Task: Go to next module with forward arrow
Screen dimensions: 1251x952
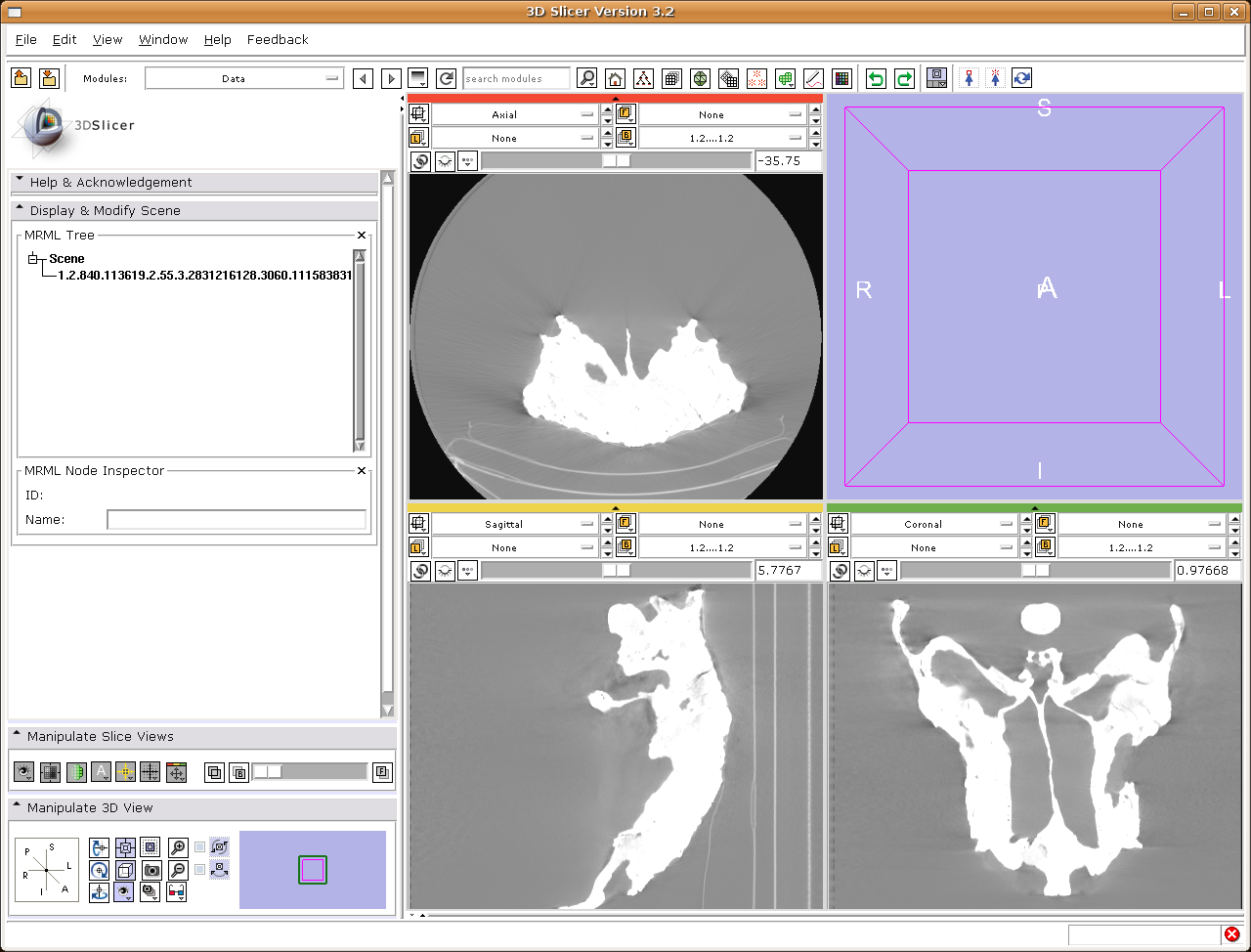Action: (391, 78)
